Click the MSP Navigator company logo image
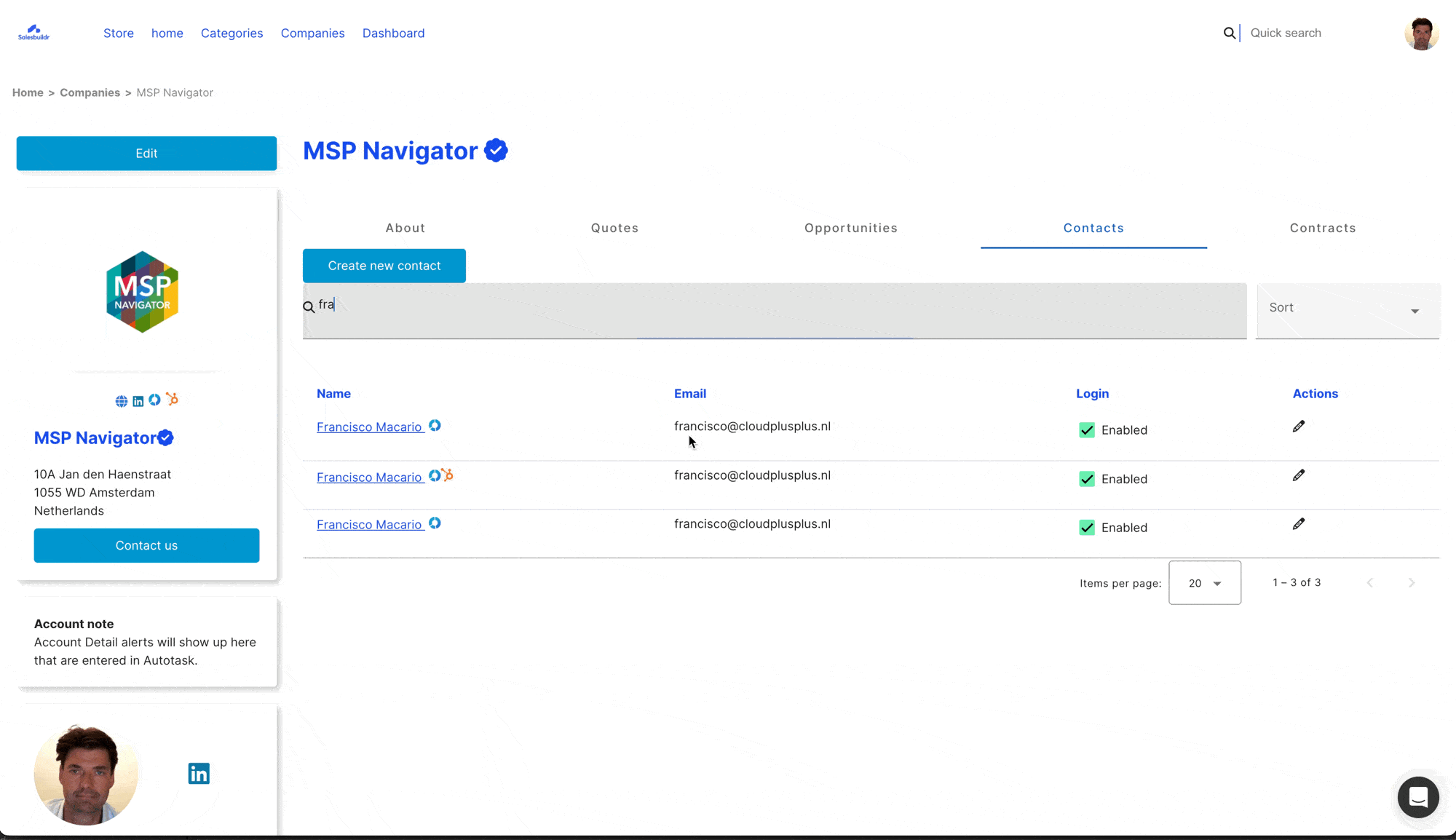 coord(143,292)
